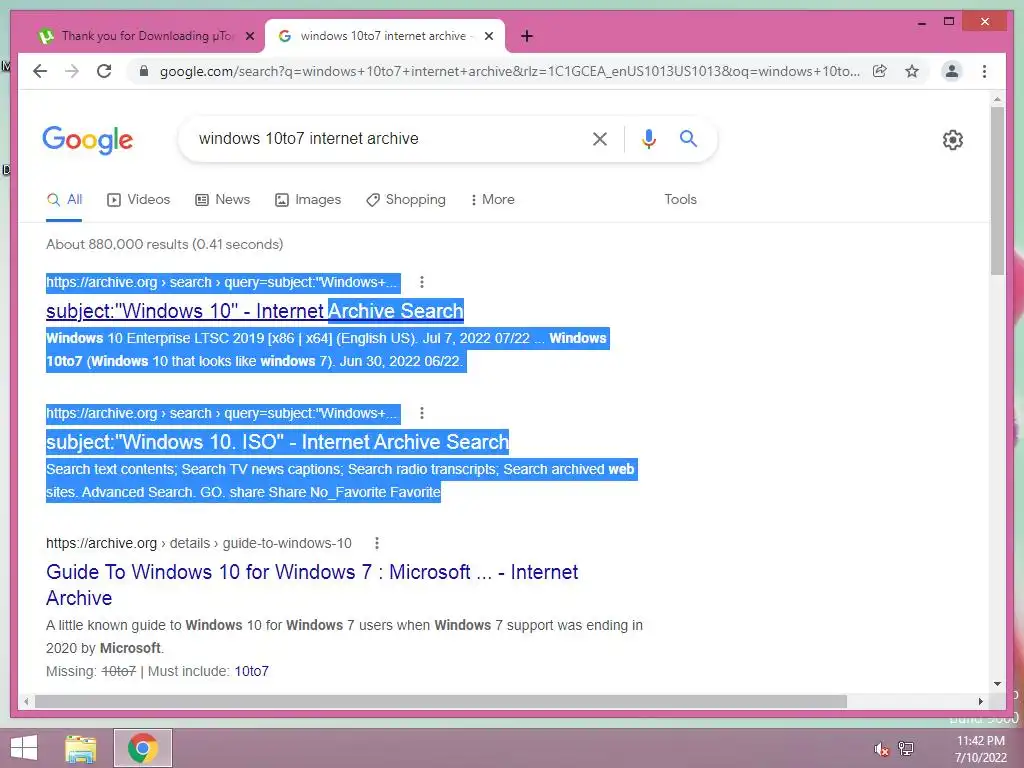The image size is (1024, 768).
Task: Submit search with the magnifier icon
Action: click(x=688, y=138)
